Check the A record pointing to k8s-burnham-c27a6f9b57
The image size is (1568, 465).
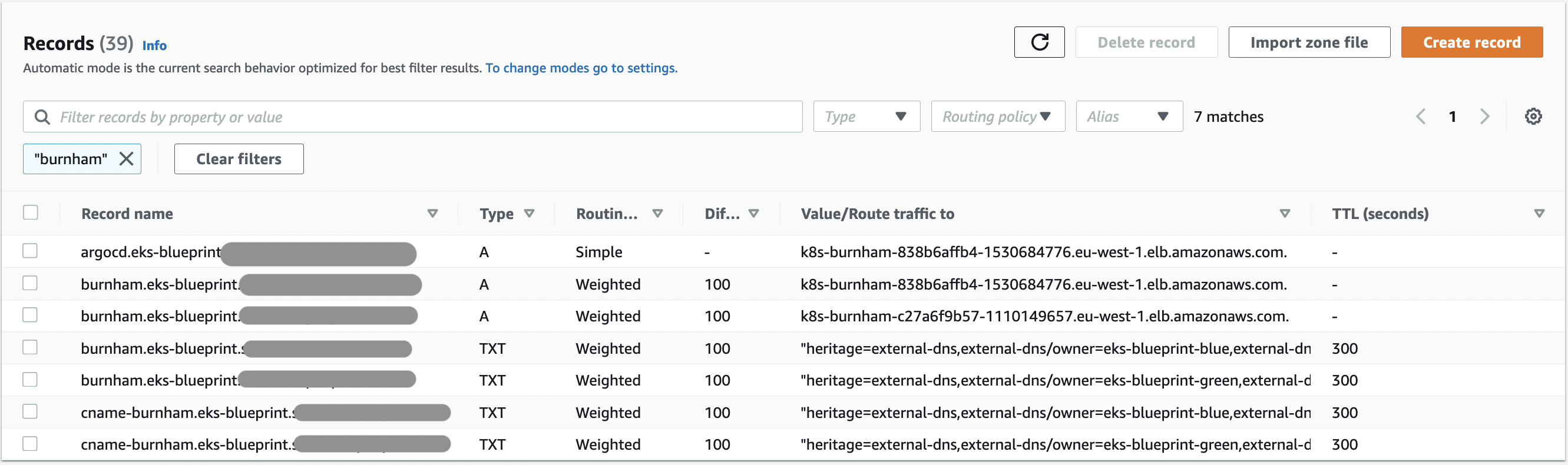point(31,315)
